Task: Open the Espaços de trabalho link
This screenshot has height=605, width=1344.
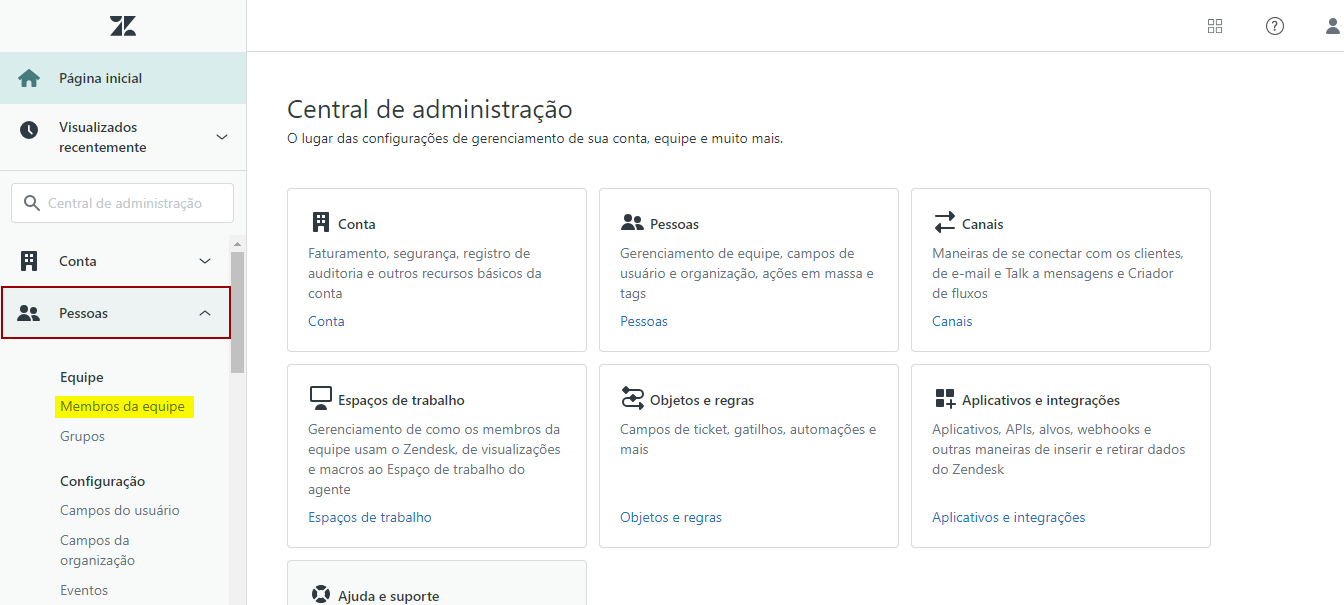Action: (369, 517)
